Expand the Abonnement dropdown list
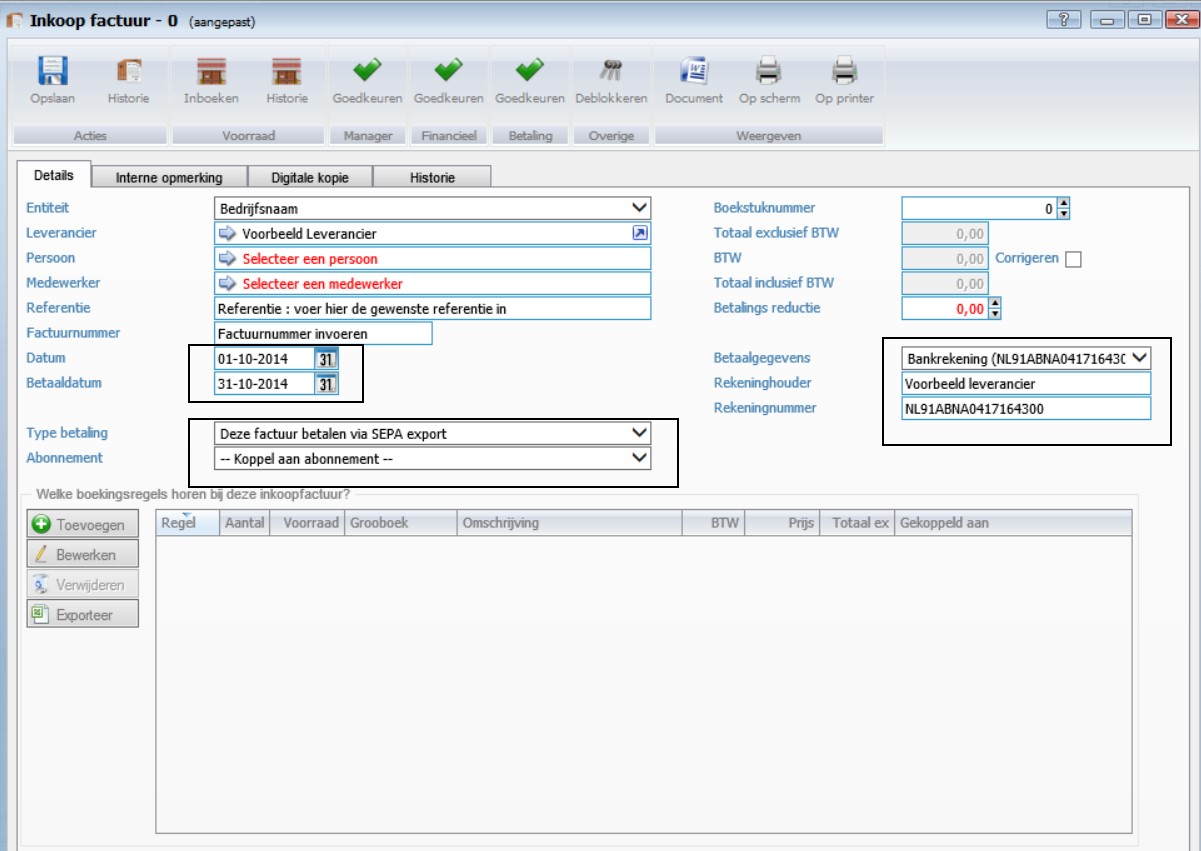 pyautogui.click(x=639, y=458)
